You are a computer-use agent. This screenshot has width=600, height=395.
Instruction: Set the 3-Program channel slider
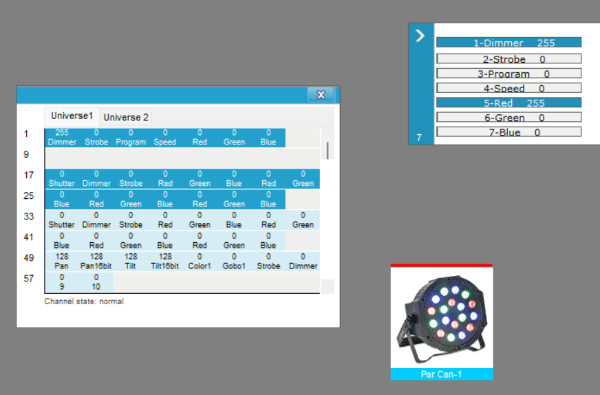pyautogui.click(x=509, y=73)
